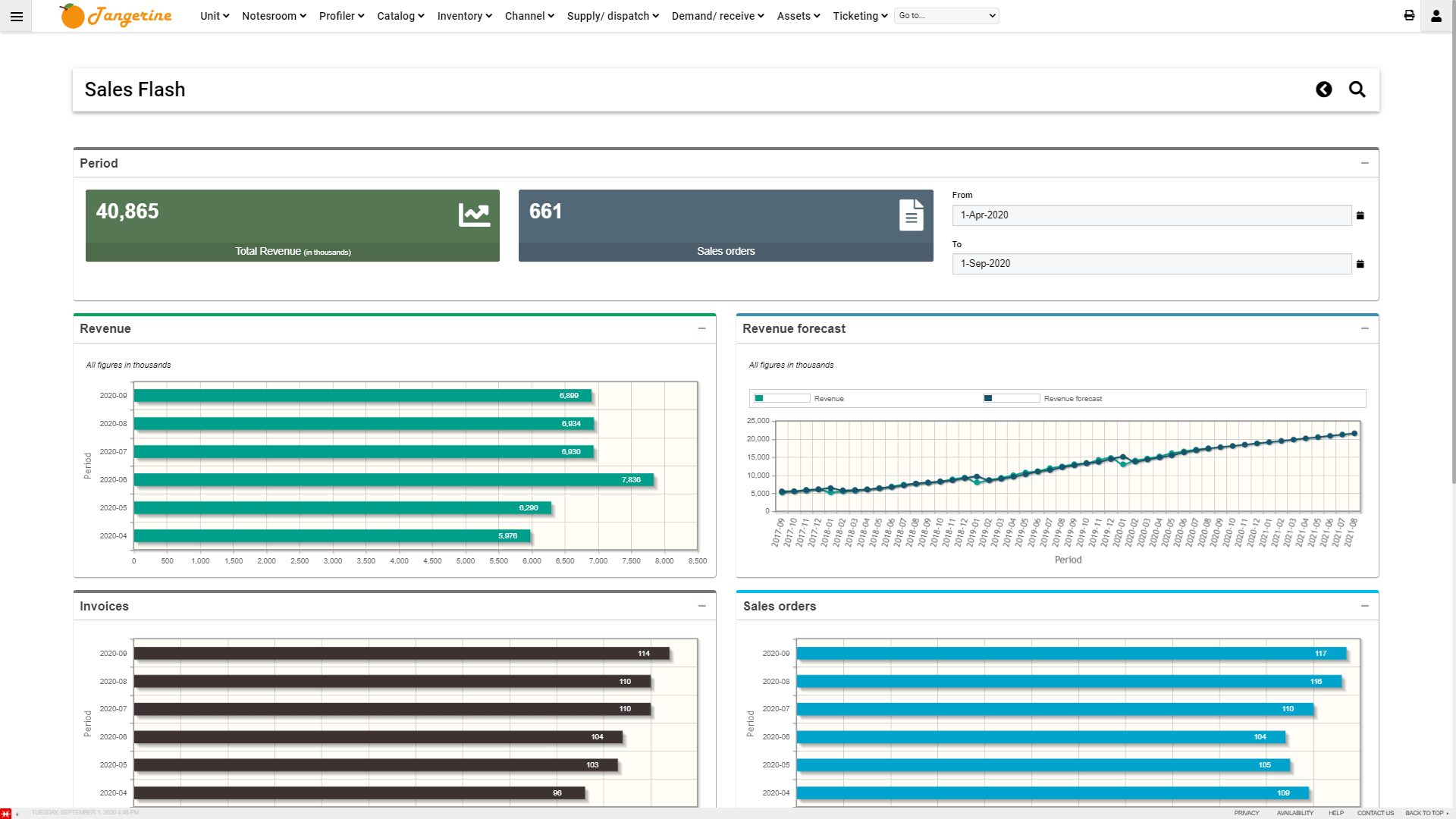Collapse the Sales orders panel
This screenshot has width=1456, height=819.
[1365, 606]
